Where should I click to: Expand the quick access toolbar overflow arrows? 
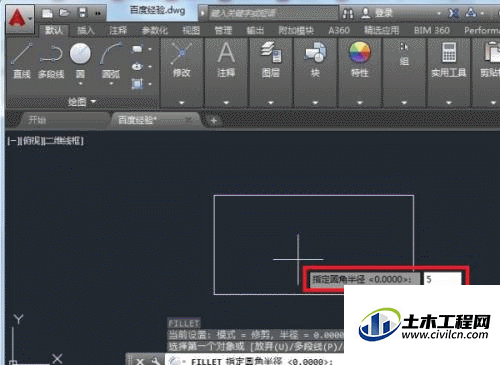[x=98, y=13]
